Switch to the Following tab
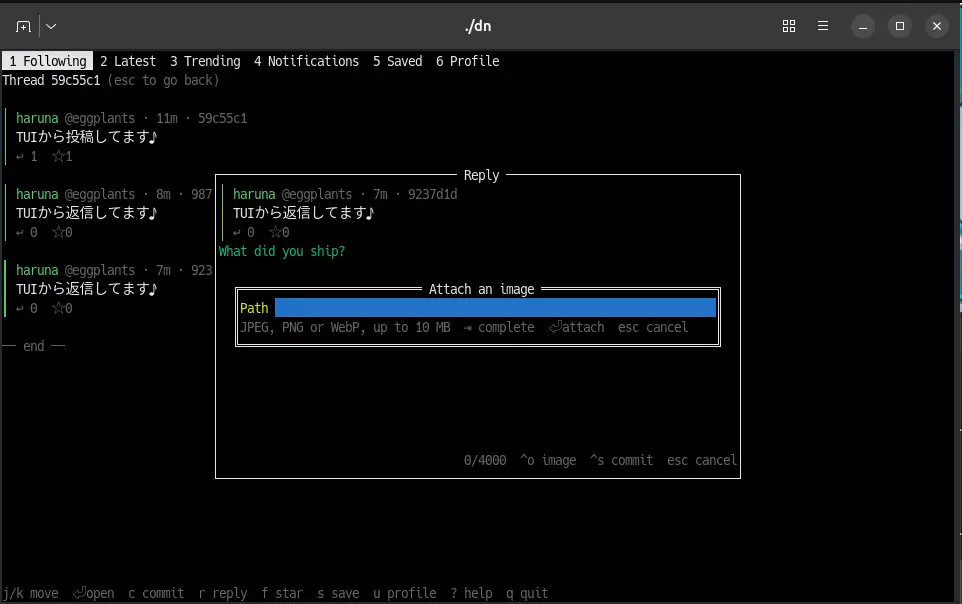This screenshot has height=604, width=962. [x=48, y=61]
